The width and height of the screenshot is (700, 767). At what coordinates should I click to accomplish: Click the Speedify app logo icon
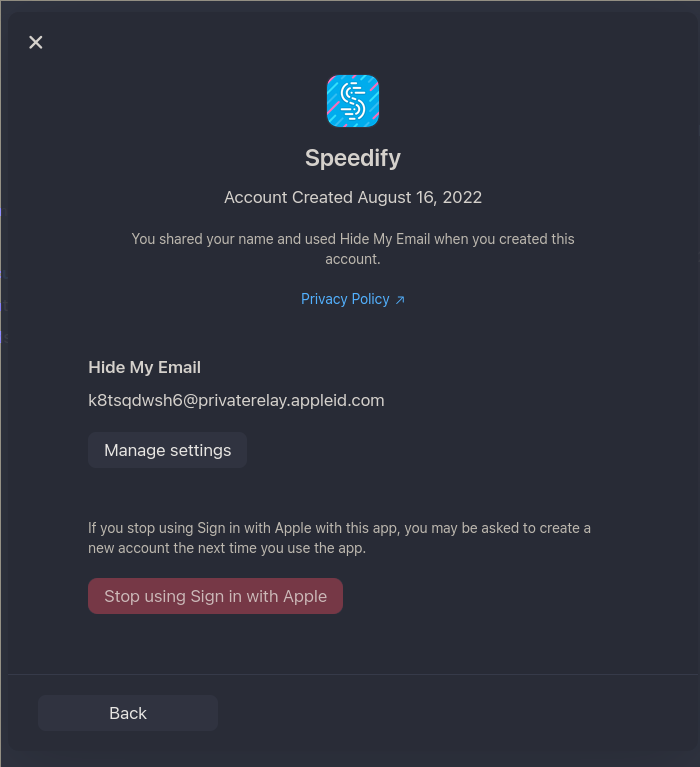coord(353,101)
